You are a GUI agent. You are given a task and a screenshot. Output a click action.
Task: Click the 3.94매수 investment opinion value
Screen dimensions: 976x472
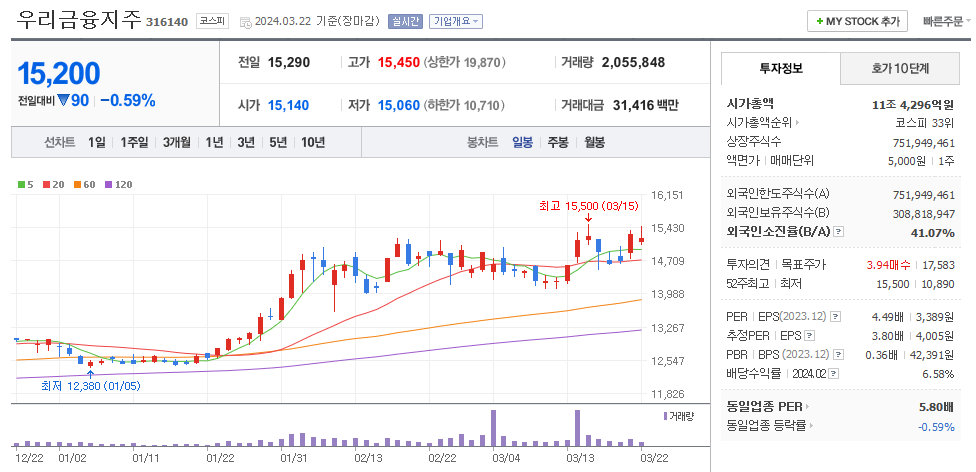888,265
